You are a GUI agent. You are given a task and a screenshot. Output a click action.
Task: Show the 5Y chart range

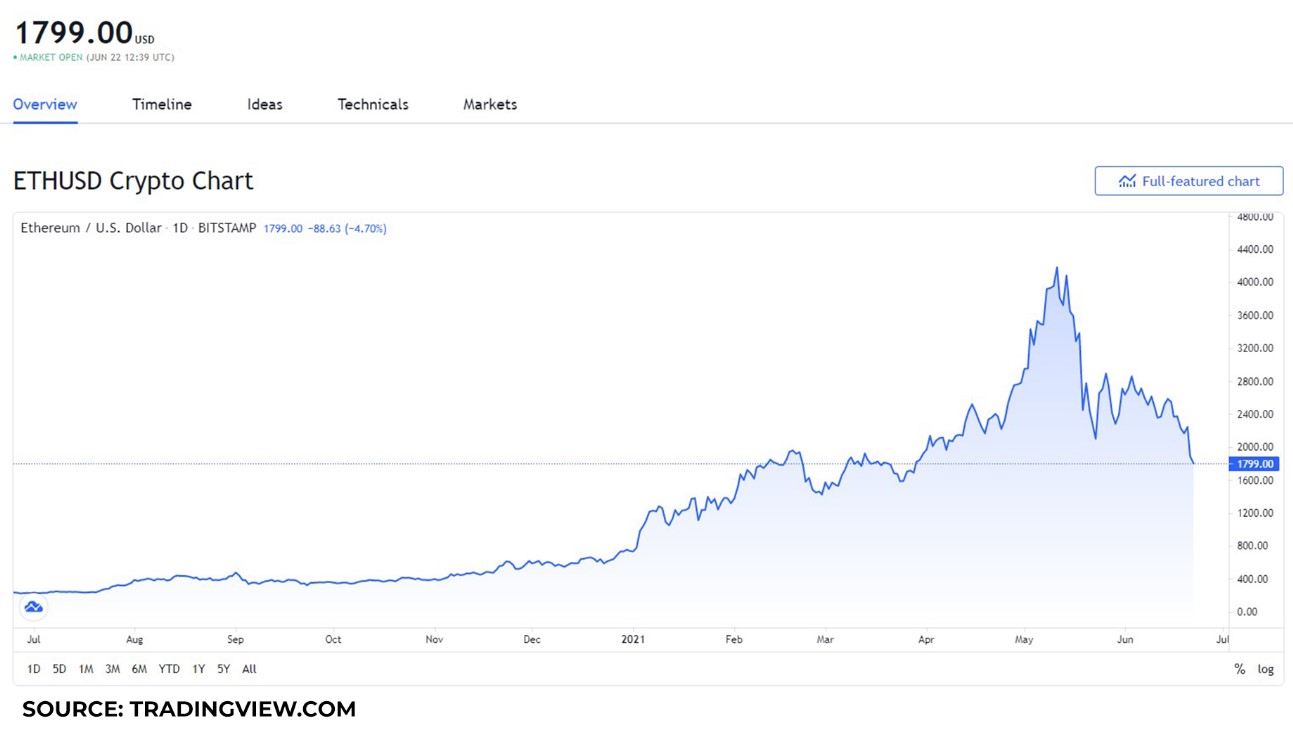223,669
